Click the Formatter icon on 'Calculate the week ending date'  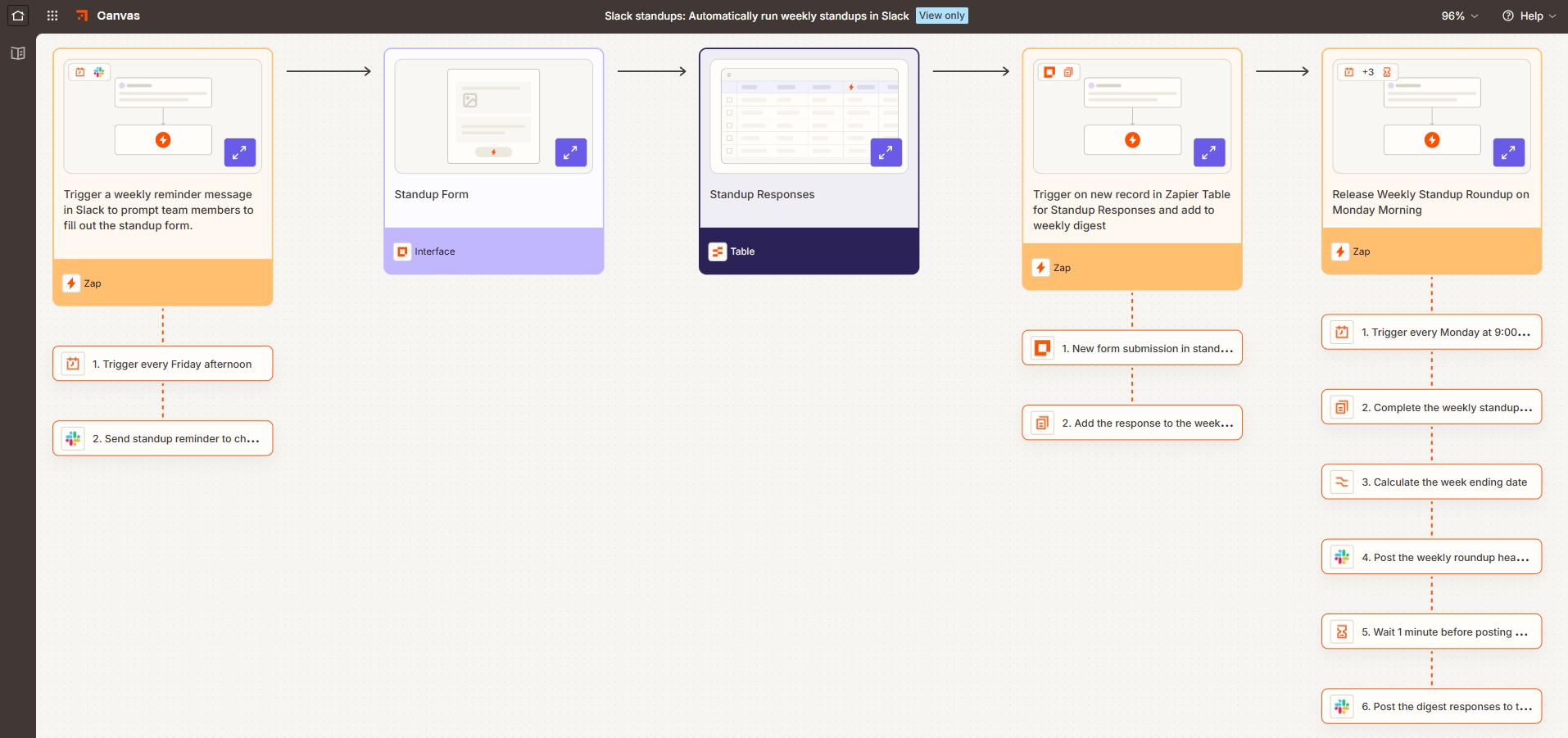[1342, 482]
